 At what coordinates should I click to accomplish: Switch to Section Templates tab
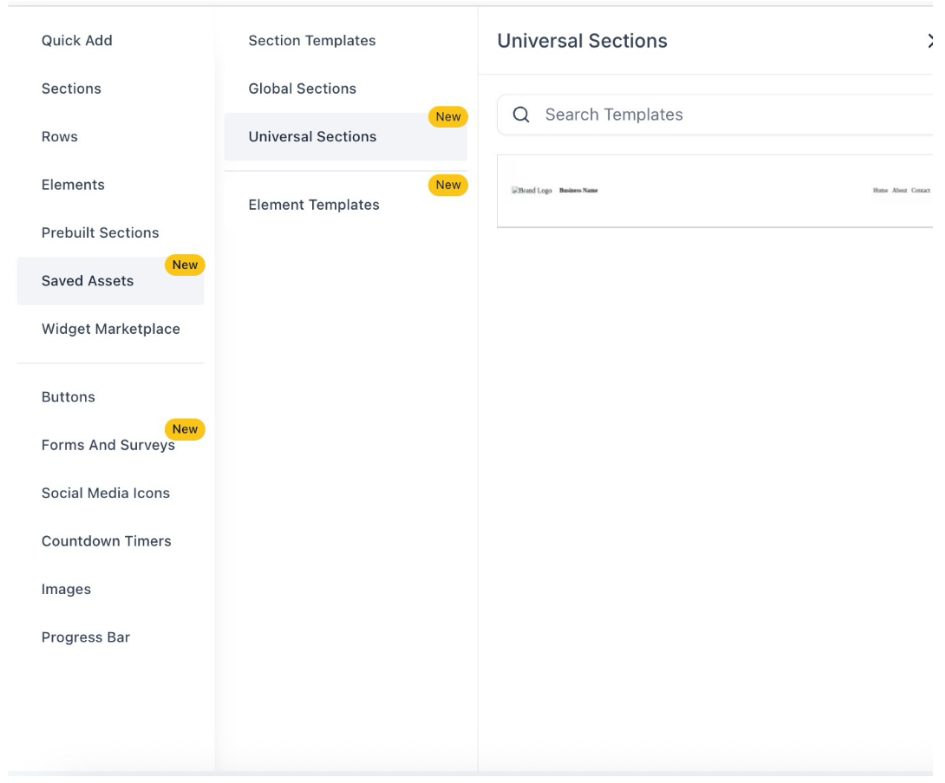pyautogui.click(x=312, y=41)
